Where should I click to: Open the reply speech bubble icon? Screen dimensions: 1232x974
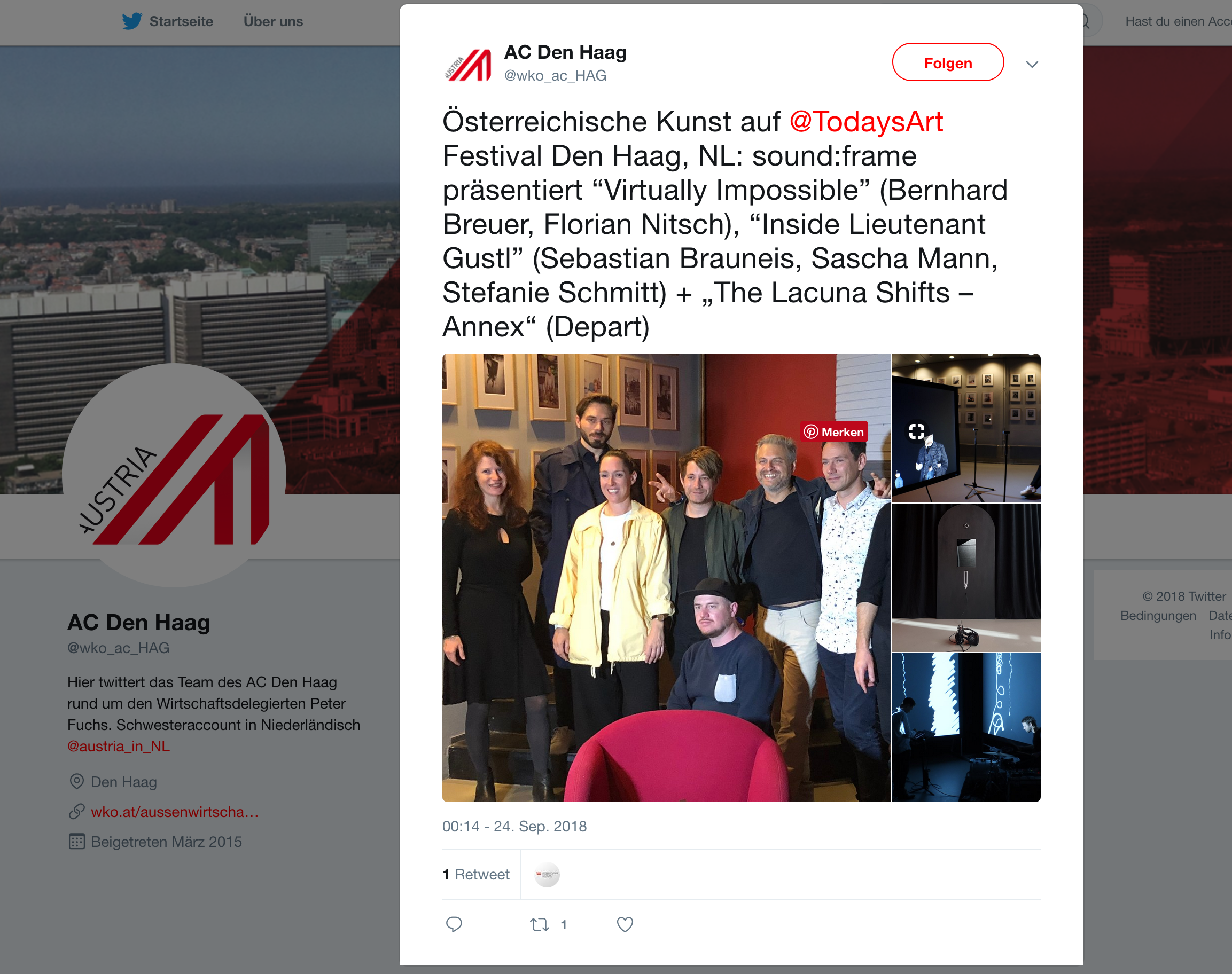pos(454,924)
